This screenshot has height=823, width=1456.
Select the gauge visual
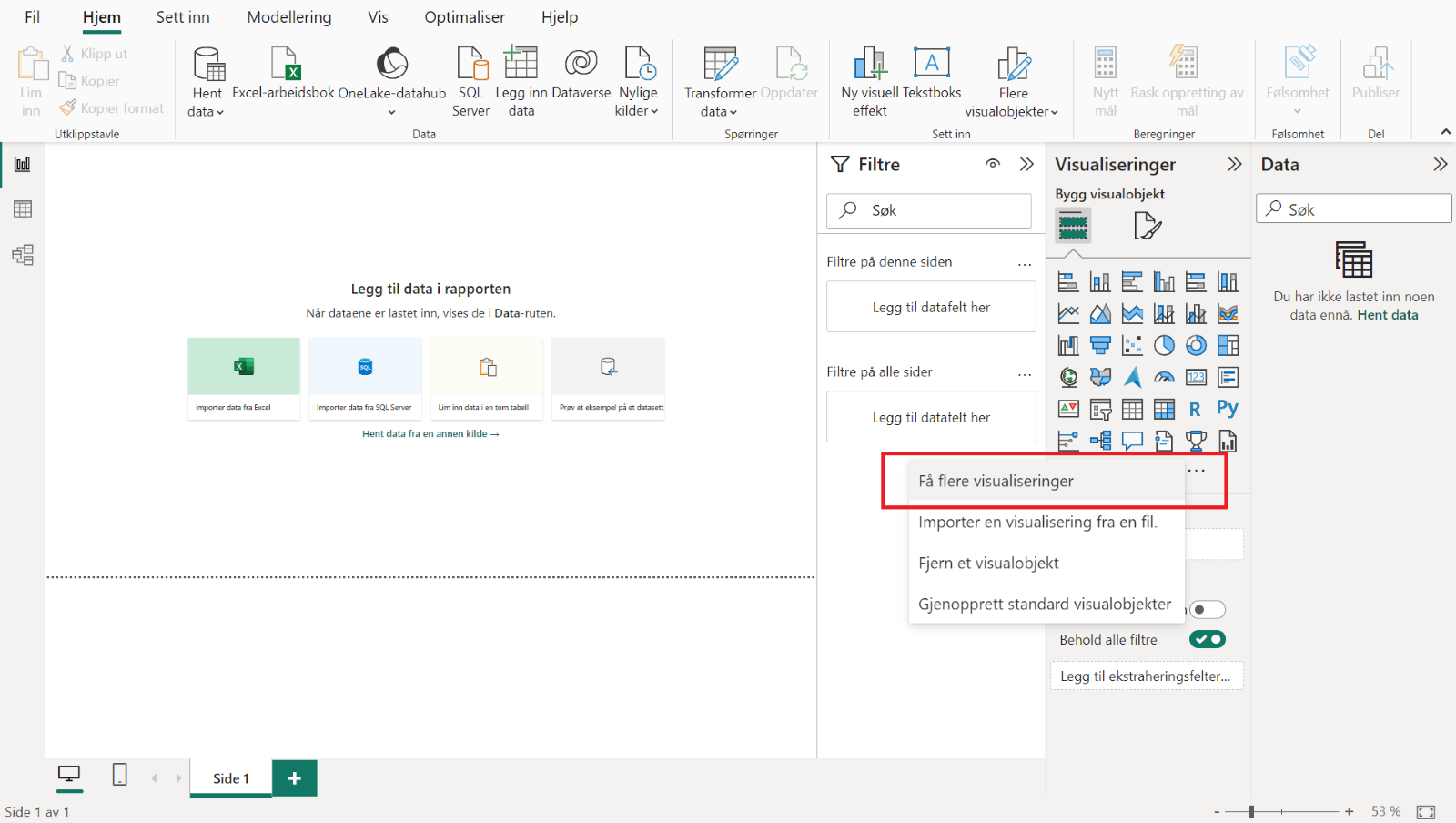click(1164, 377)
